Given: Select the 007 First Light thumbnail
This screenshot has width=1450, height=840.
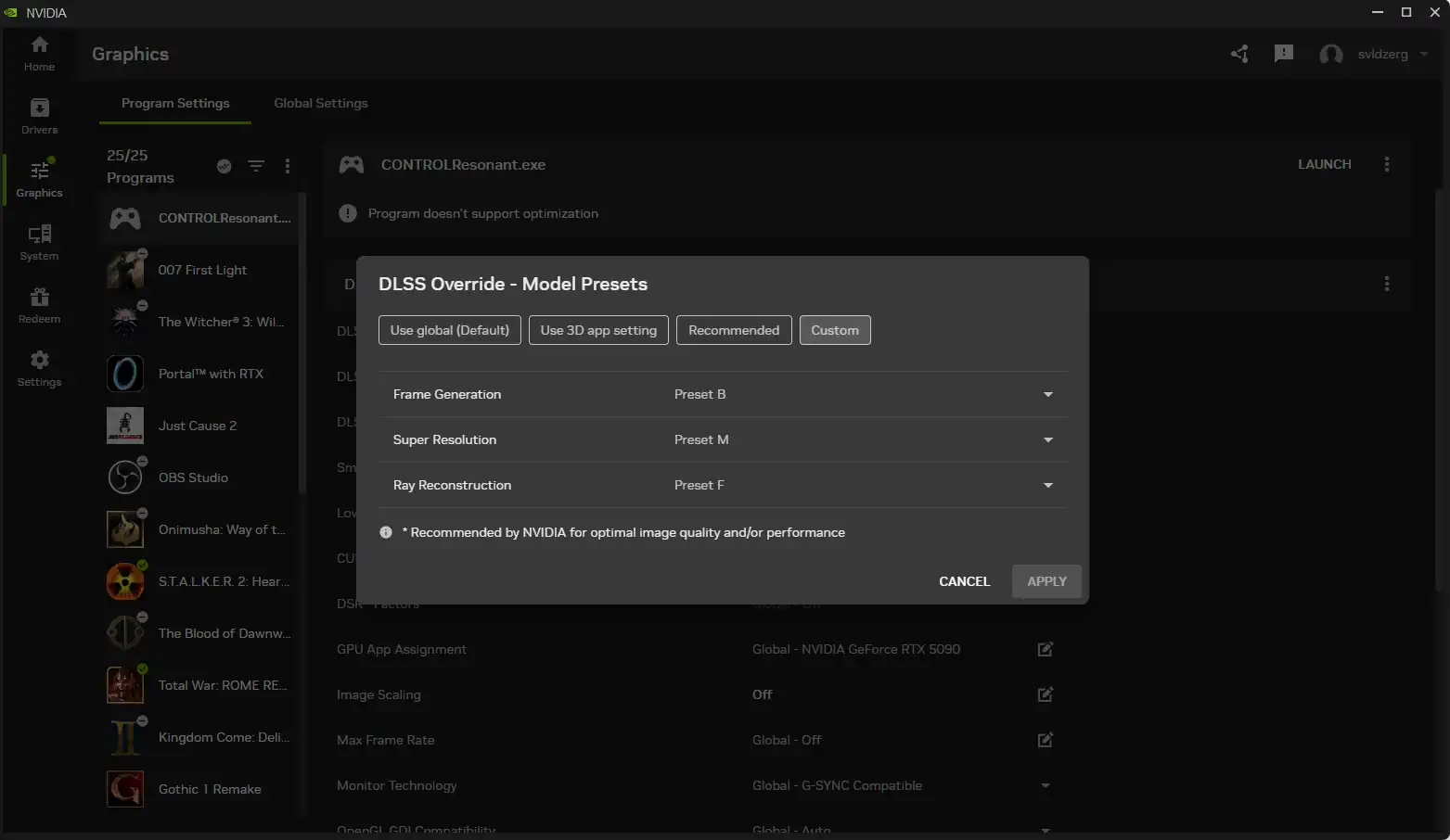Looking at the screenshot, I should point(125,270).
